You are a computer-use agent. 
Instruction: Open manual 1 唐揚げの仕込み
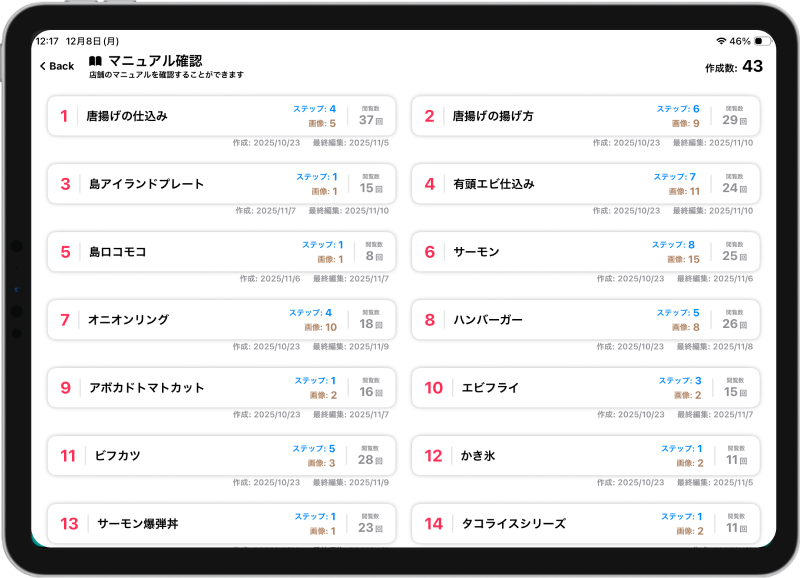(221, 116)
